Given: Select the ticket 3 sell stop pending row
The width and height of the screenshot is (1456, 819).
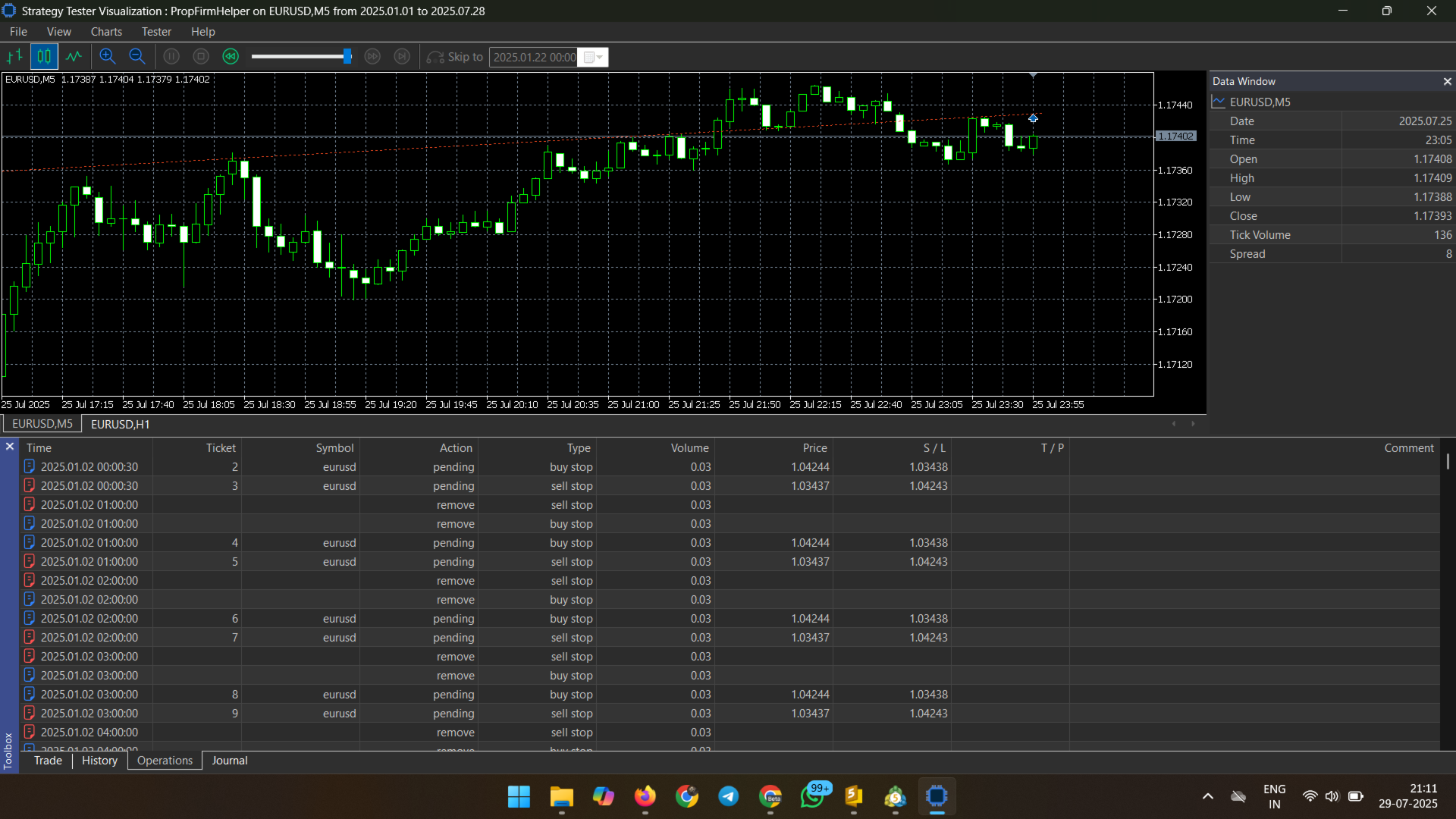Looking at the screenshot, I should (730, 485).
